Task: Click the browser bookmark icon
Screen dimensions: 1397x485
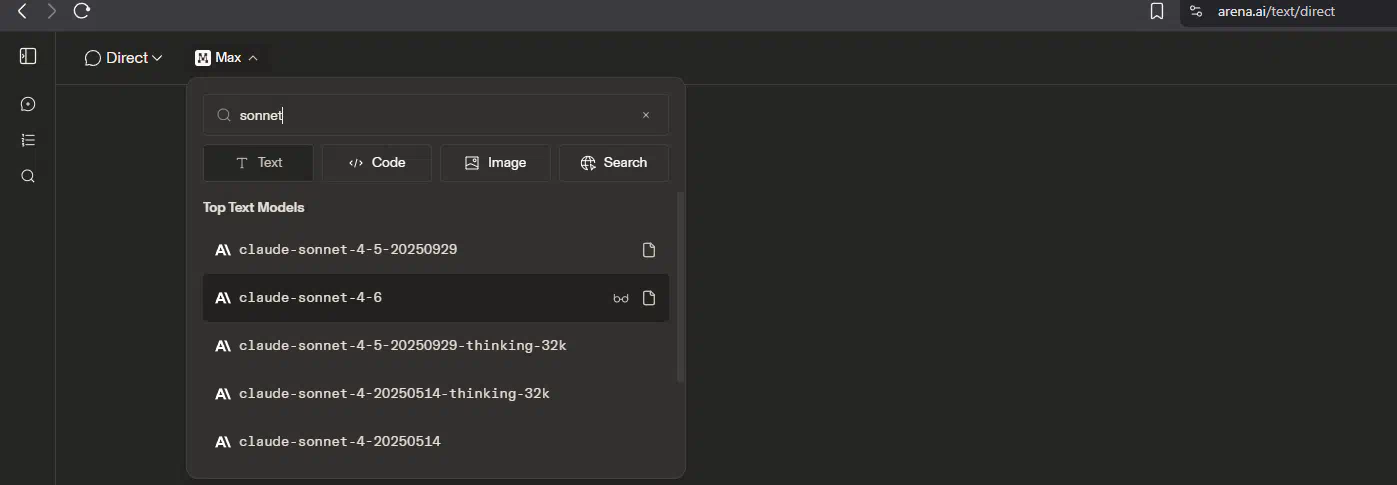Action: pyautogui.click(x=1156, y=12)
